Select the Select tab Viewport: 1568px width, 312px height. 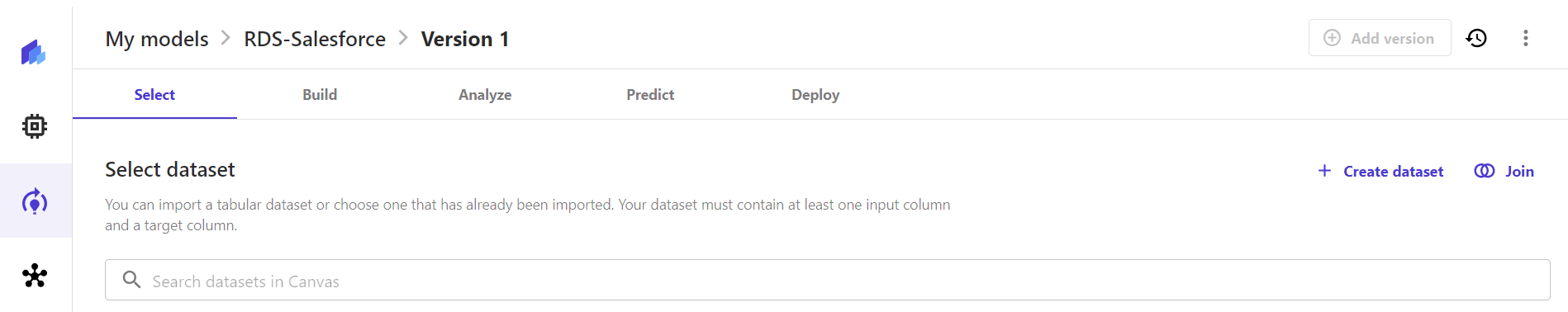154,94
